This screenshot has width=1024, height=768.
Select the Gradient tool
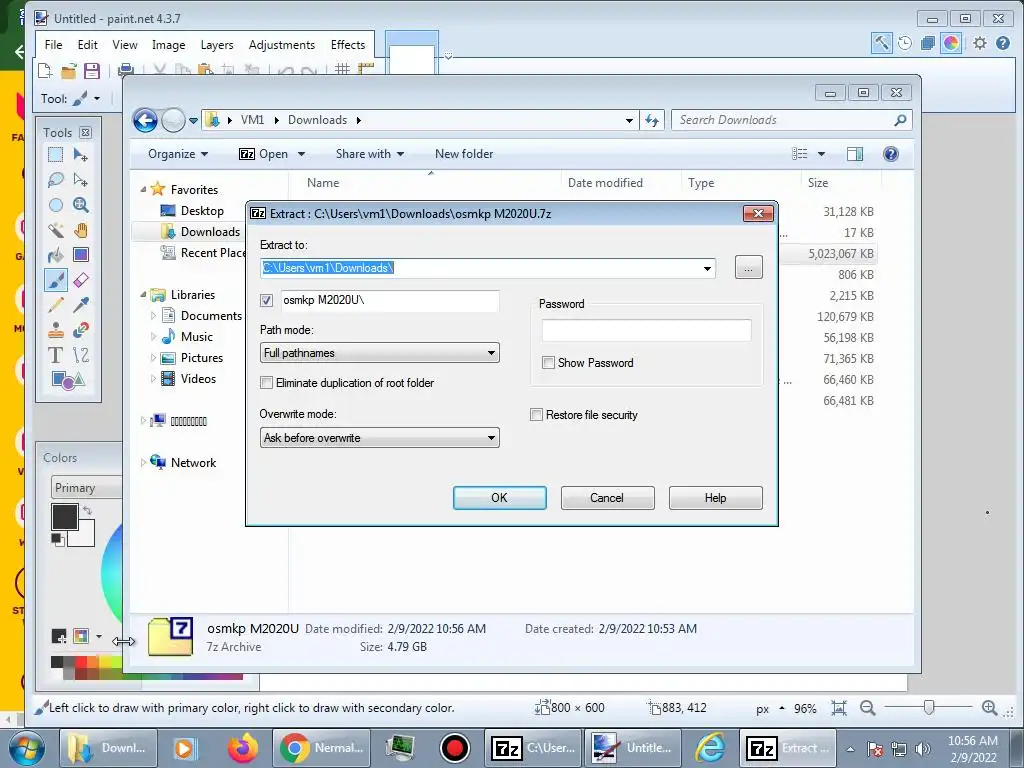[x=81, y=255]
